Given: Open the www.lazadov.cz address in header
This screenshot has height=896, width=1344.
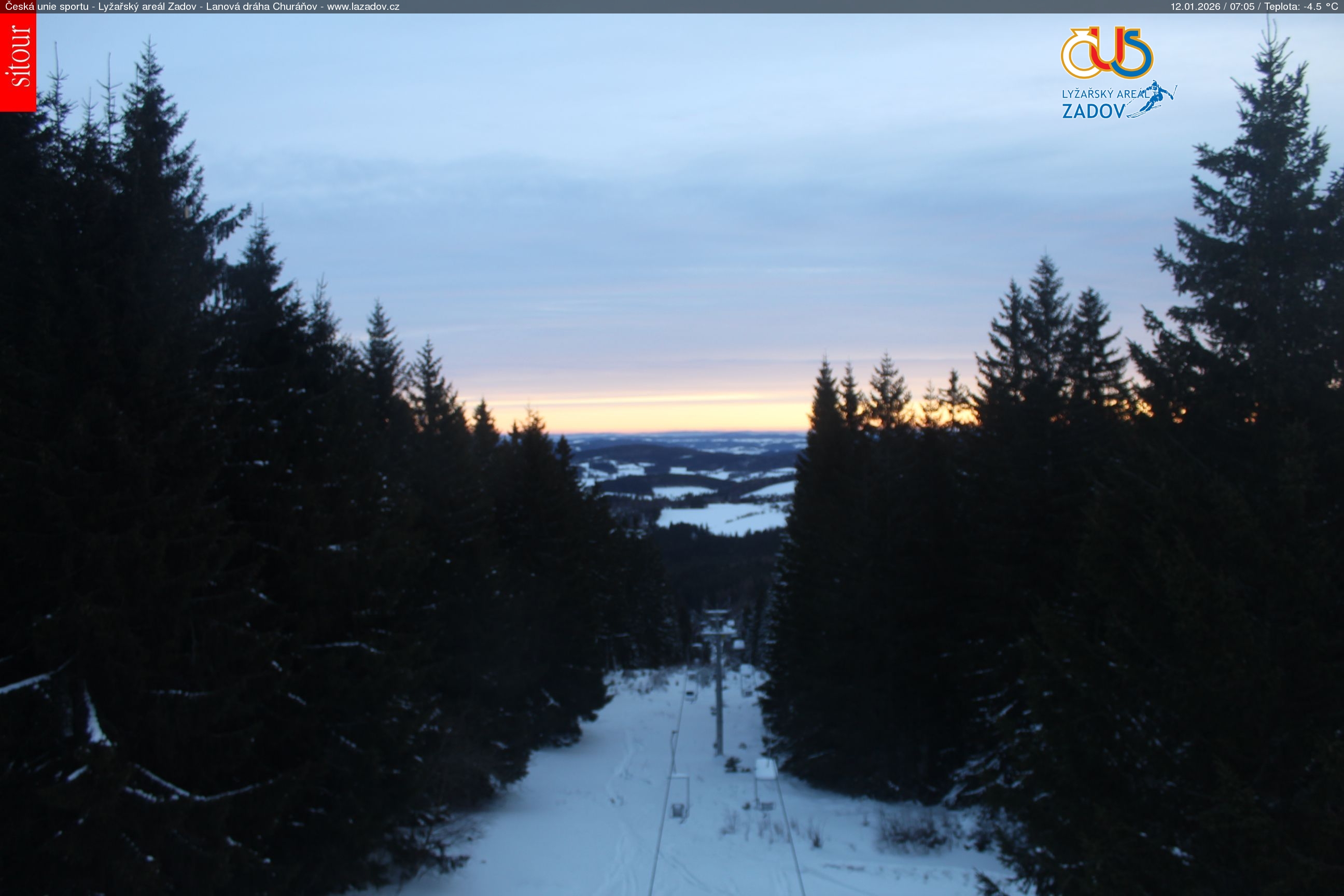Looking at the screenshot, I should point(363,7).
